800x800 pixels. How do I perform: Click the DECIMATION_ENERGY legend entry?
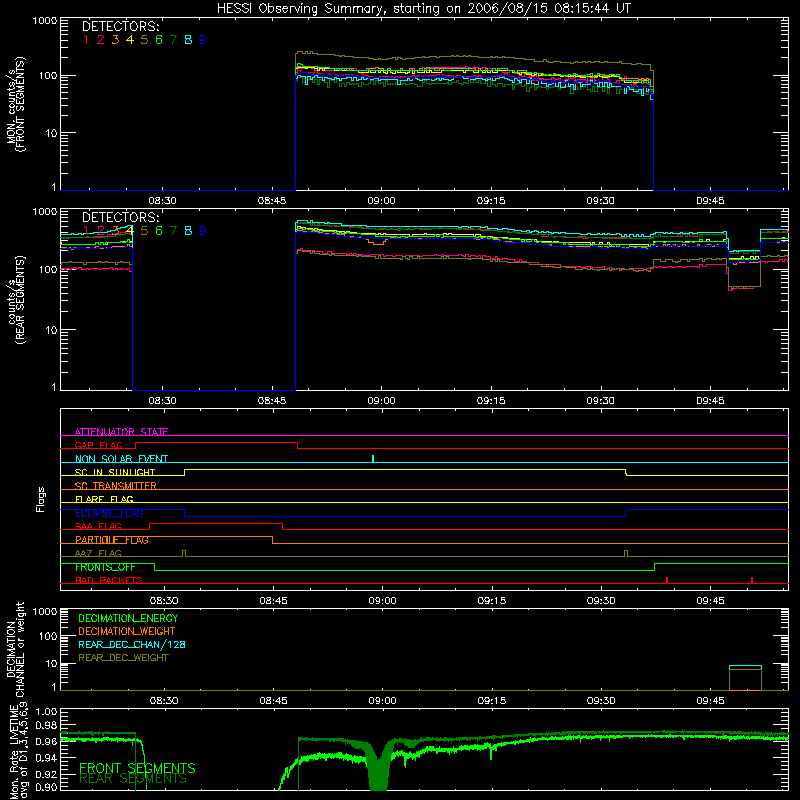128,618
